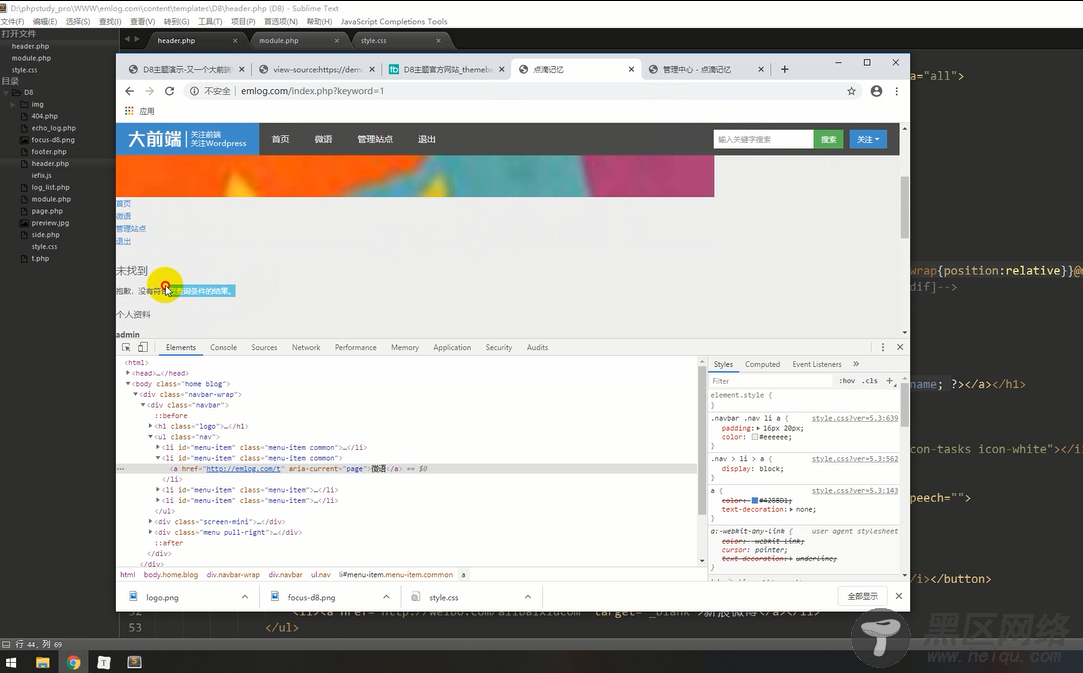
Task: Switch to the module.php editor tab
Action: (x=278, y=41)
